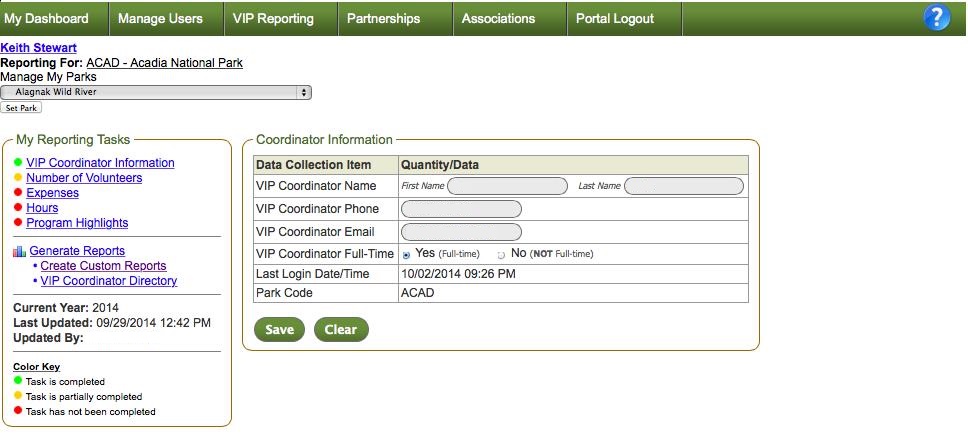Open the Create Custom Reports link
The image size is (968, 448).
click(x=103, y=266)
